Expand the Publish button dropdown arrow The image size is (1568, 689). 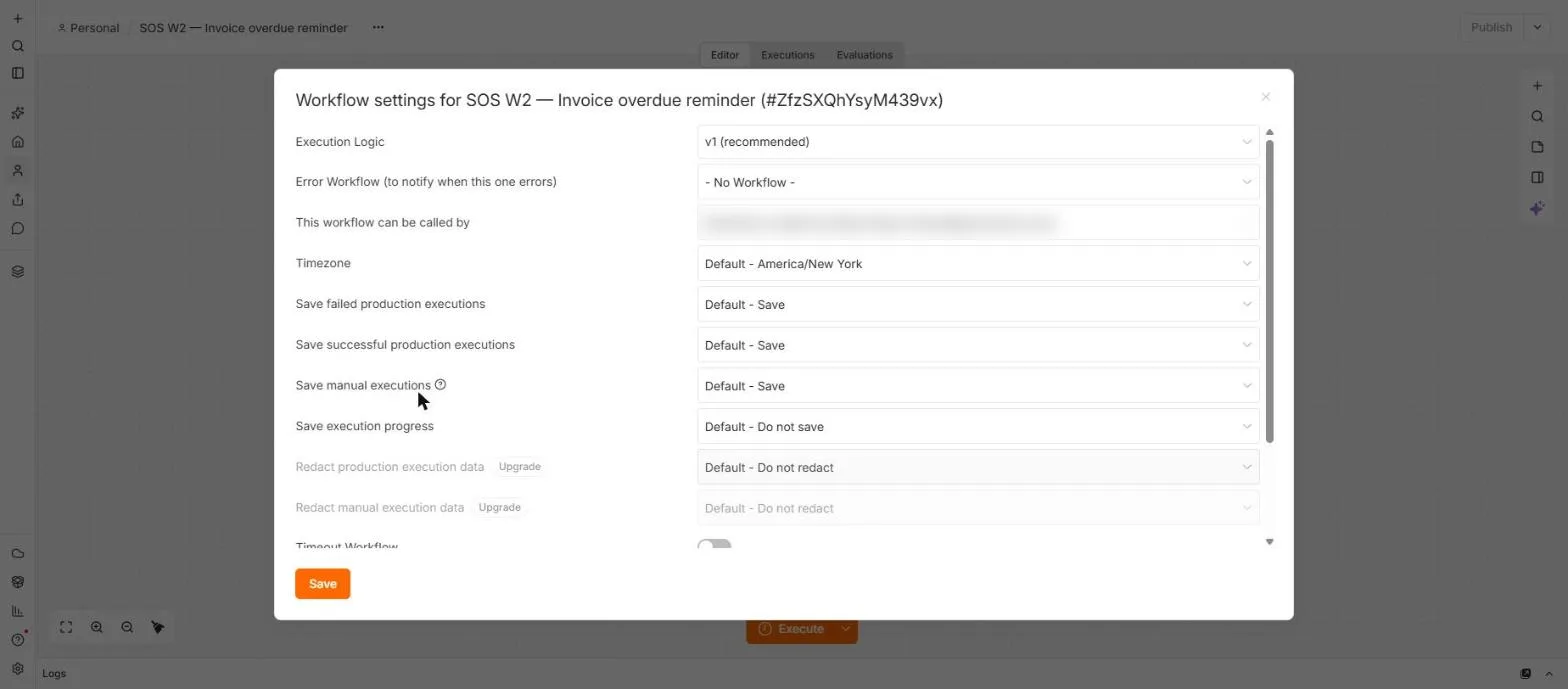[x=1537, y=27]
